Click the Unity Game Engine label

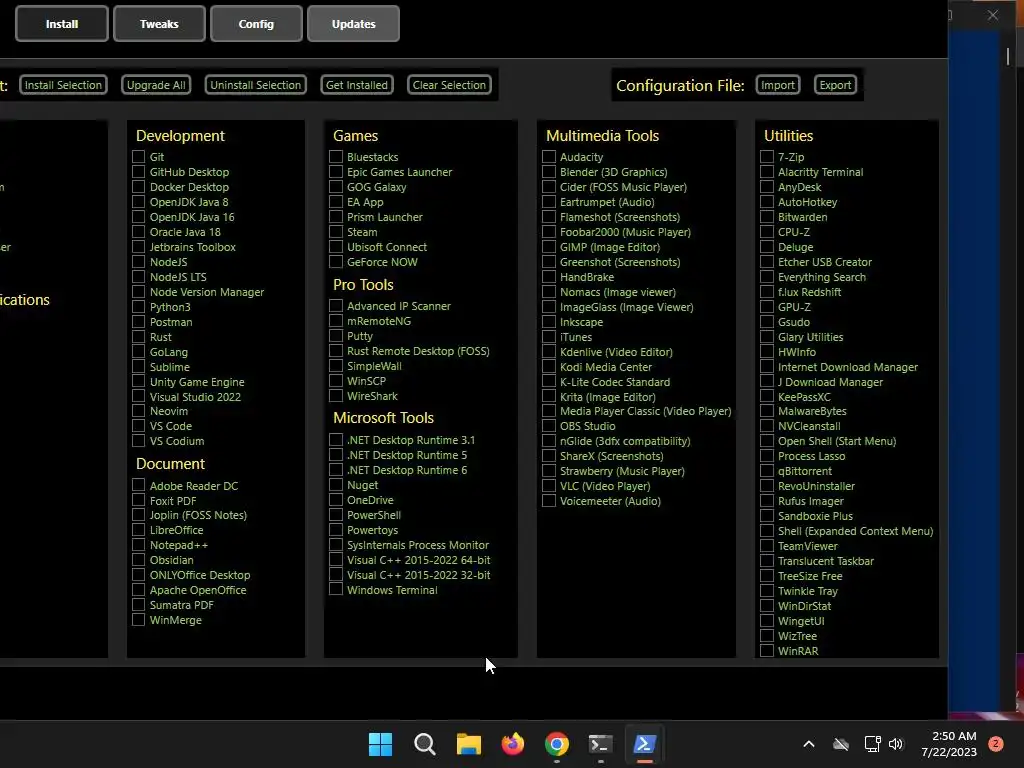coord(197,382)
